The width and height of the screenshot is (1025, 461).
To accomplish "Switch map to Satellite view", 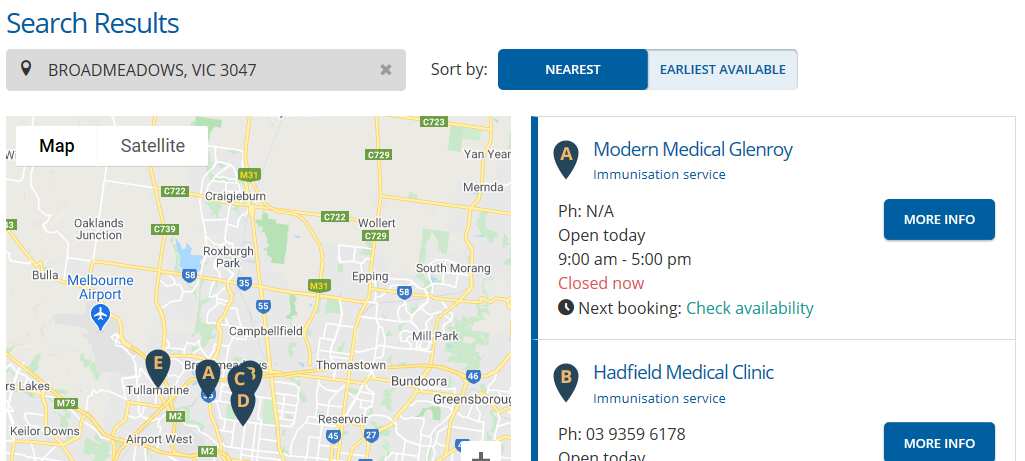I will (153, 146).
